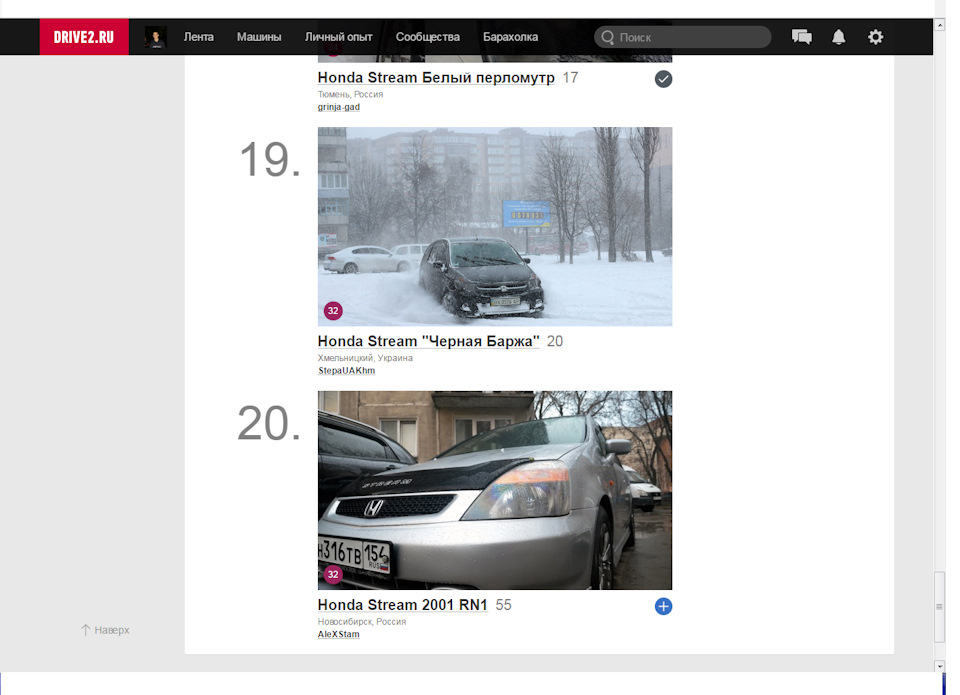This screenshot has height=695, width=960.
Task: Open the silver Honda Stream photo
Action: [x=495, y=490]
